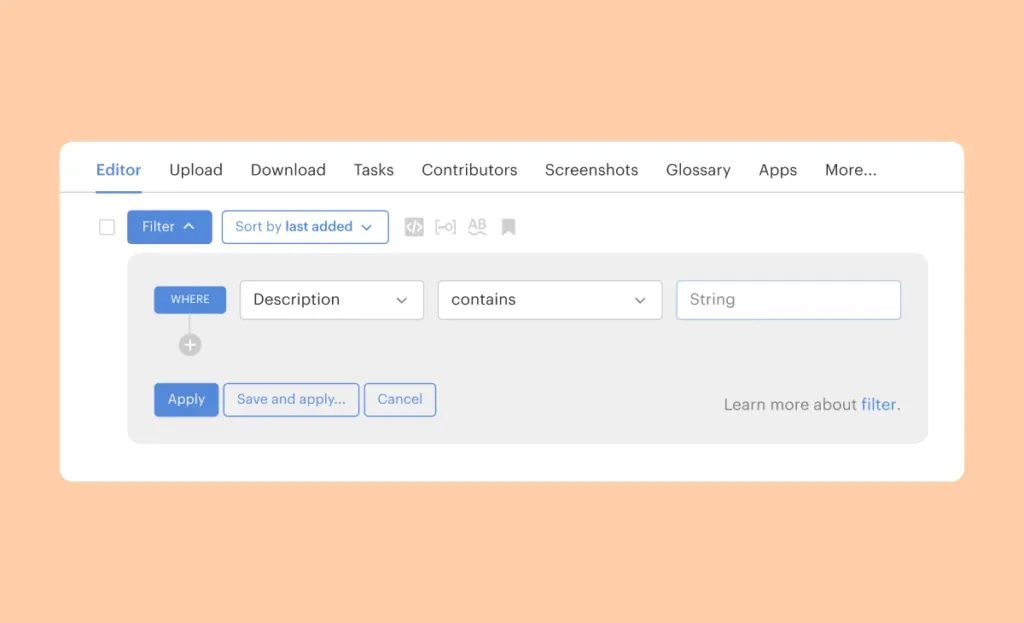Viewport: 1024px width, 623px height.
Task: Open the Download tab
Action: [288, 170]
